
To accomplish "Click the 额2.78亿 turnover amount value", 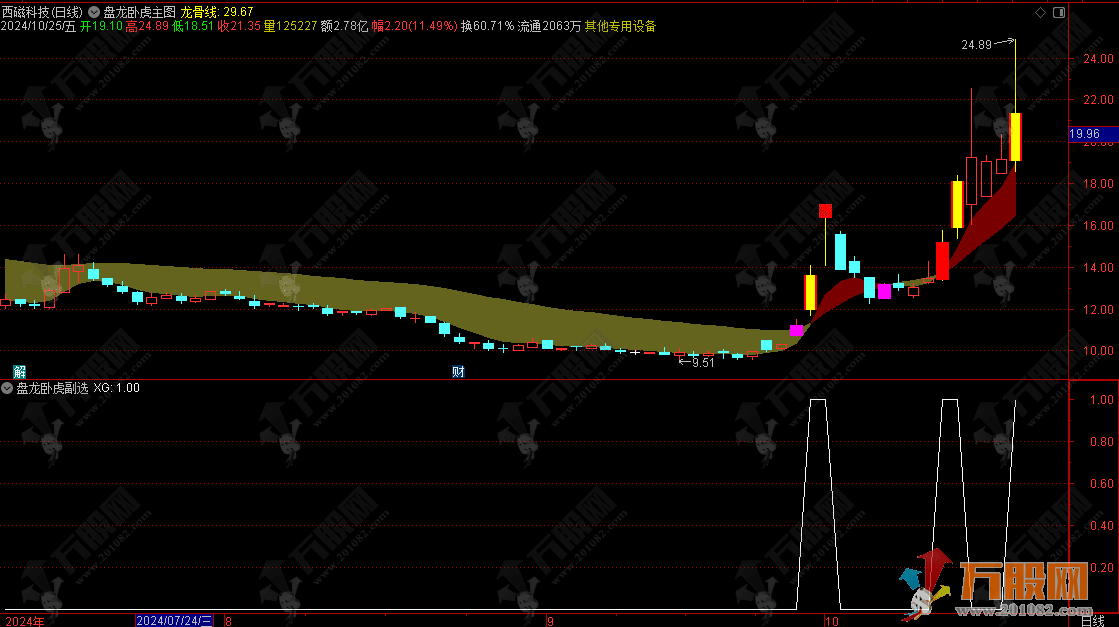I will click(x=344, y=26).
